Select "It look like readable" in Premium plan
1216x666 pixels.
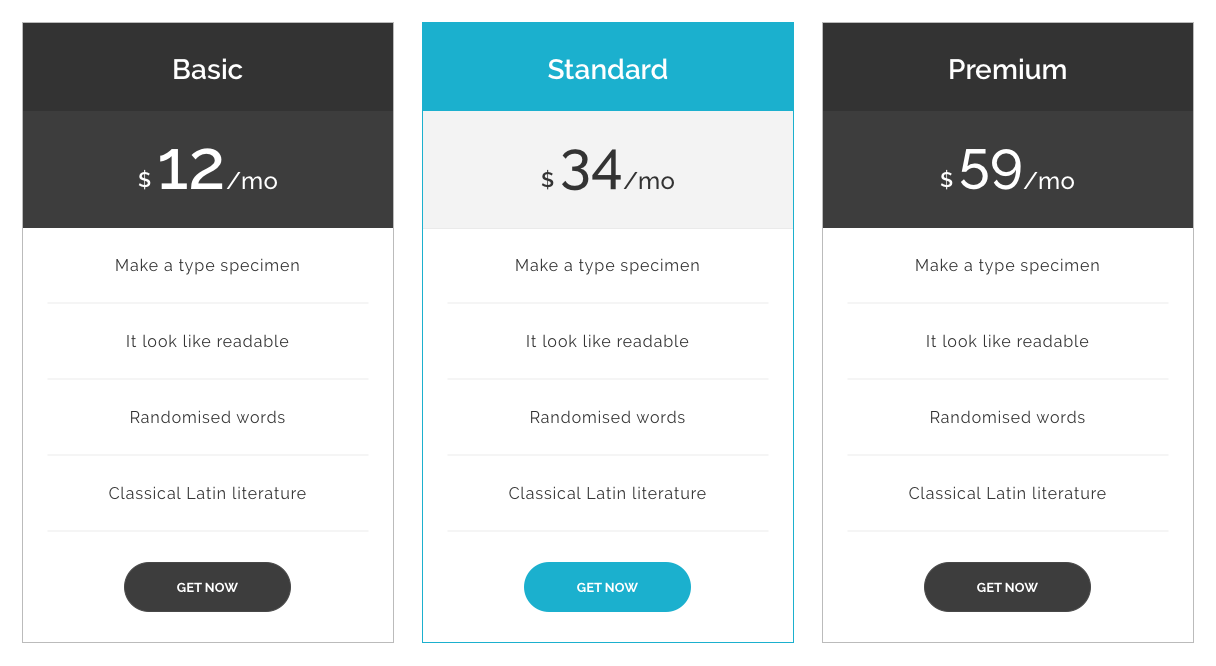tap(1008, 341)
